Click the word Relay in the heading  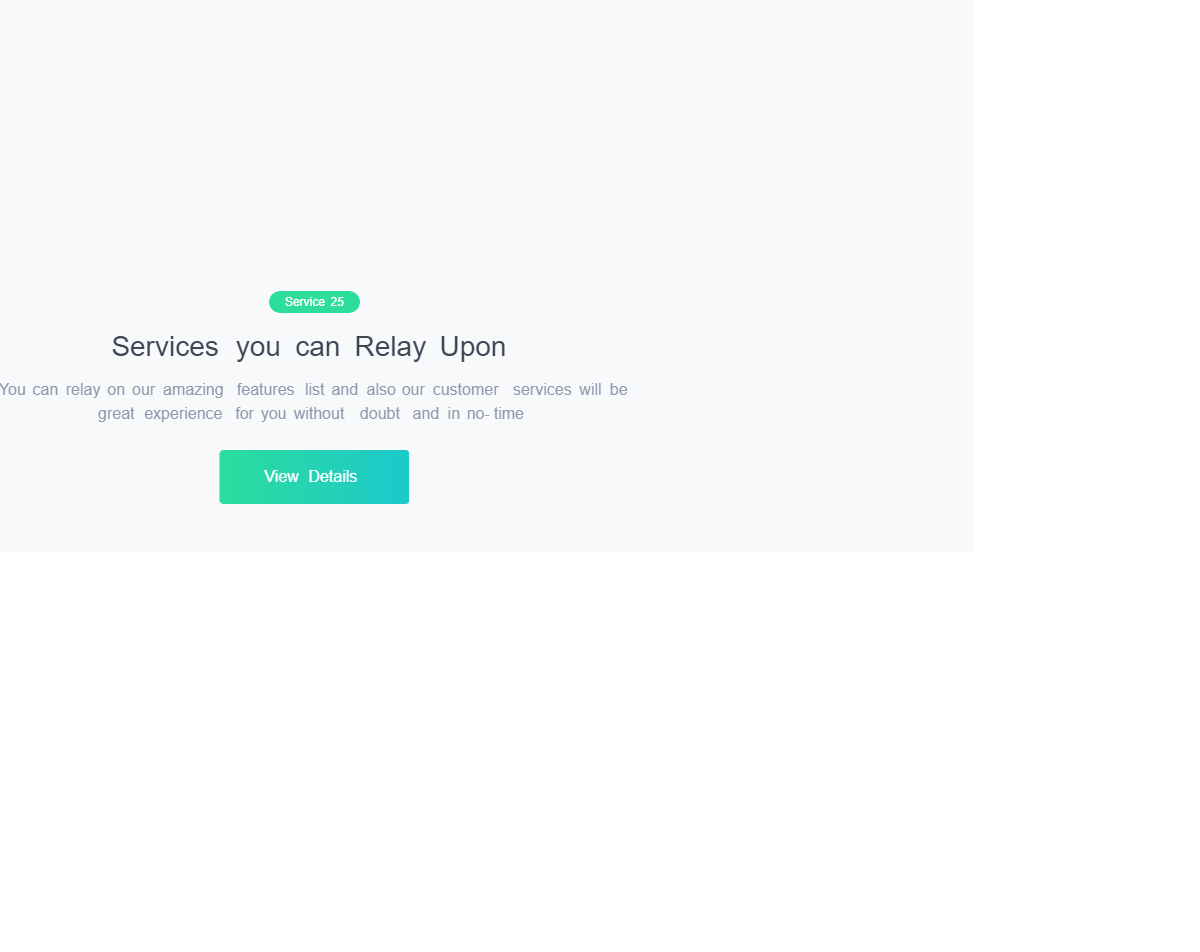coord(390,347)
